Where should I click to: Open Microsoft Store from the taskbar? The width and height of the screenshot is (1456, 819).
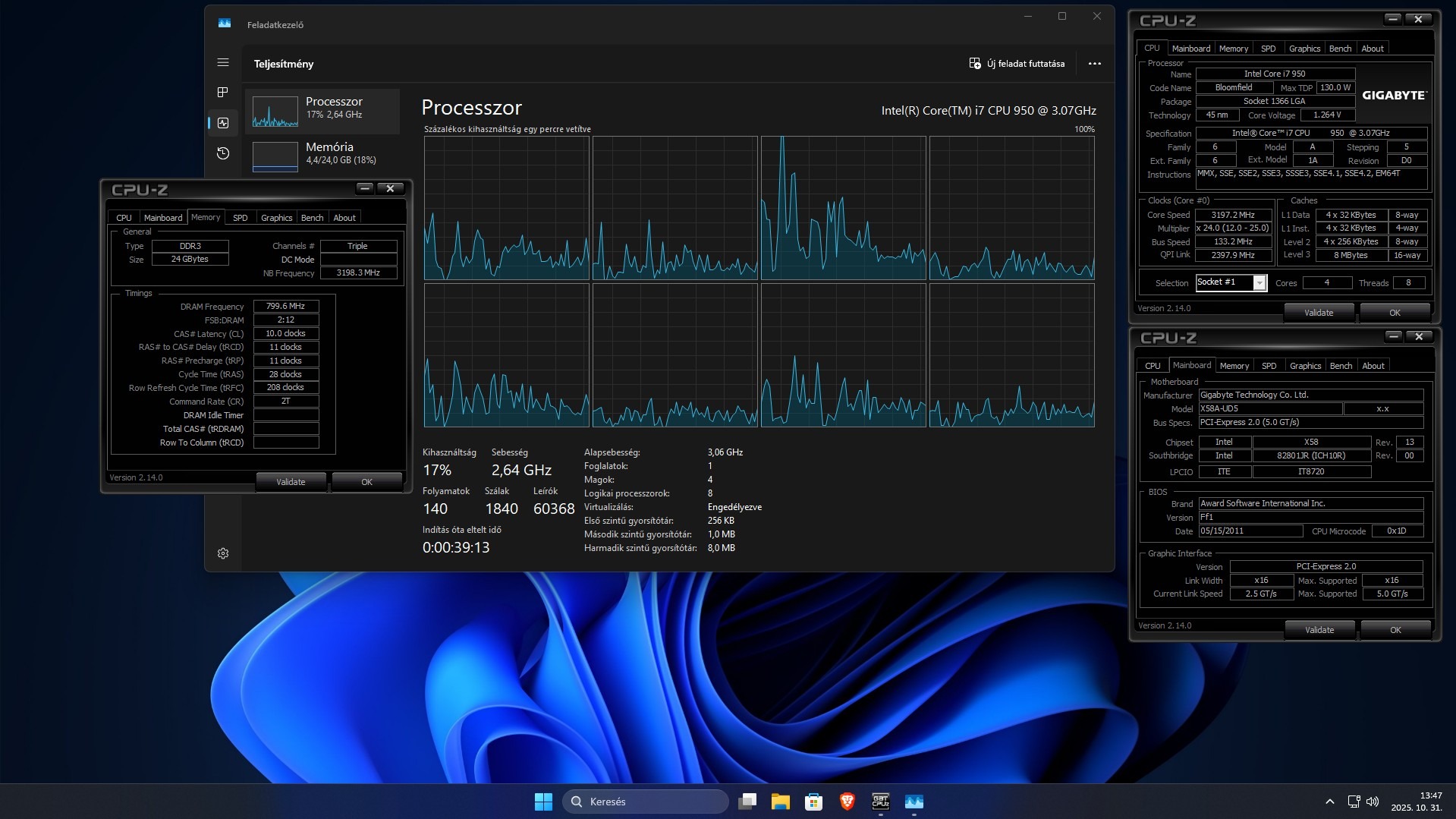814,802
